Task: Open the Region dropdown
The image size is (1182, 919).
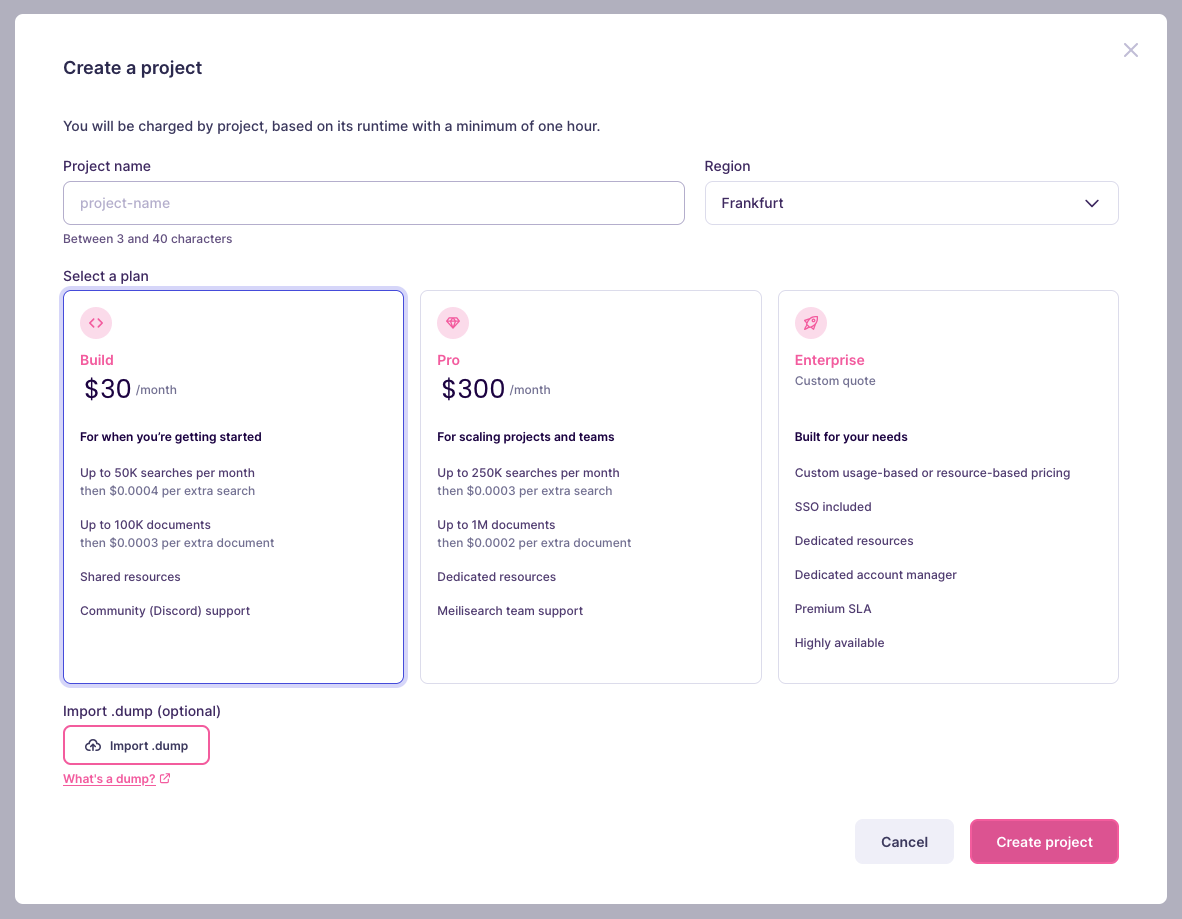Action: 911,202
